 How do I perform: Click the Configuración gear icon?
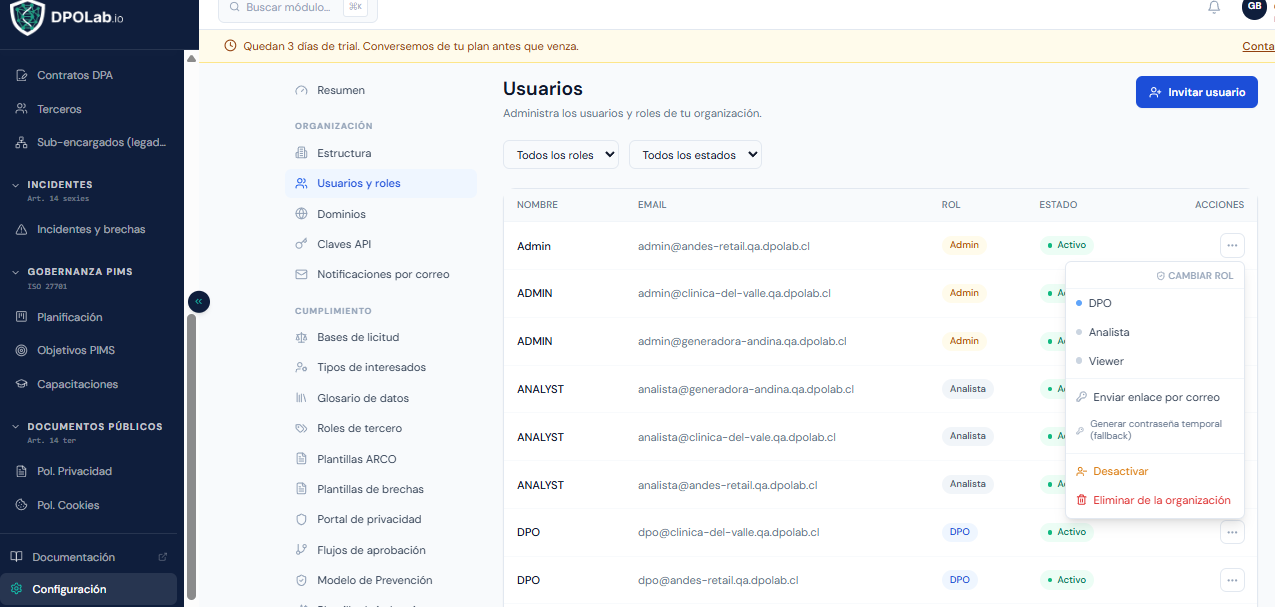pyautogui.click(x=16, y=589)
